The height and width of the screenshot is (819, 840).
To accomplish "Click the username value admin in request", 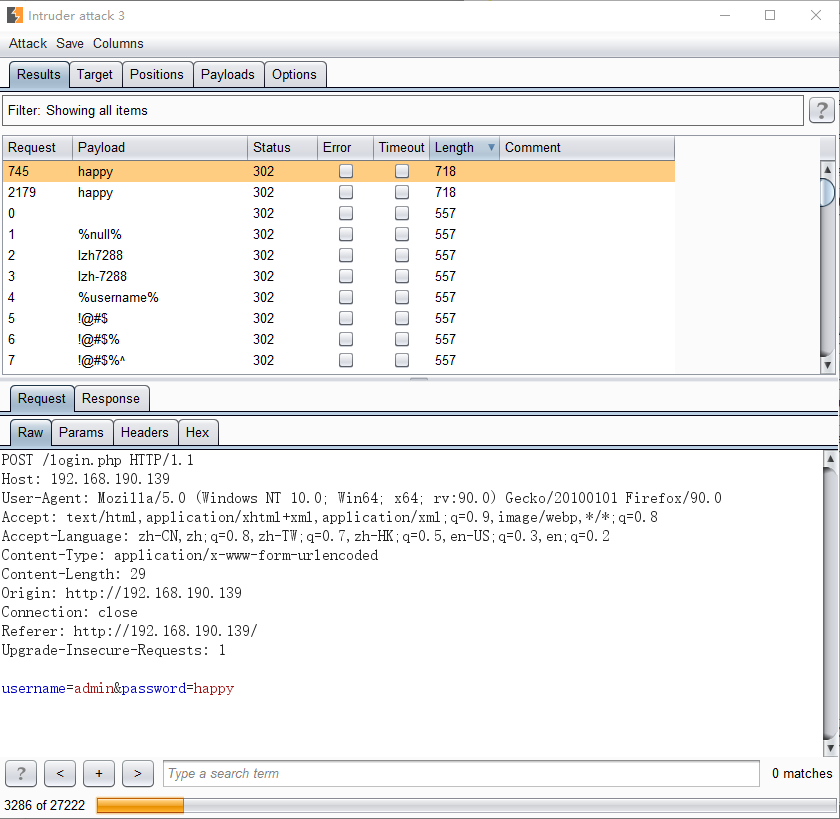I will point(94,688).
